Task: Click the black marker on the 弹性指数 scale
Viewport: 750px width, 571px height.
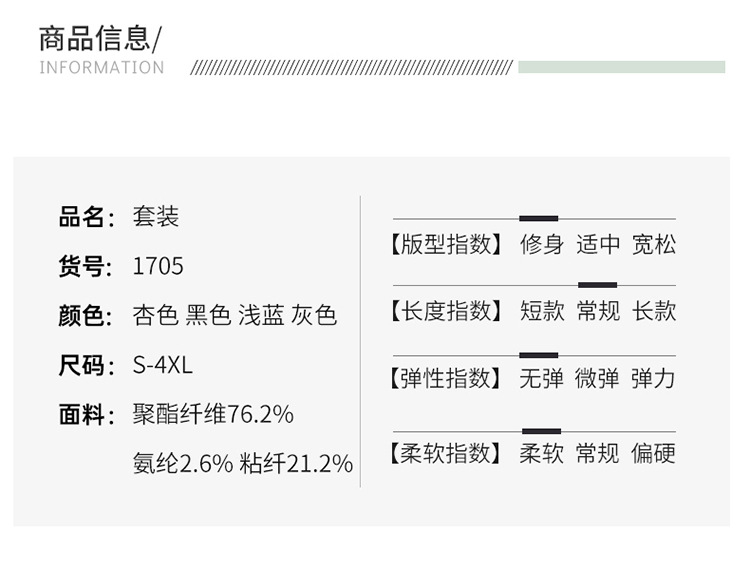Action: (x=538, y=354)
